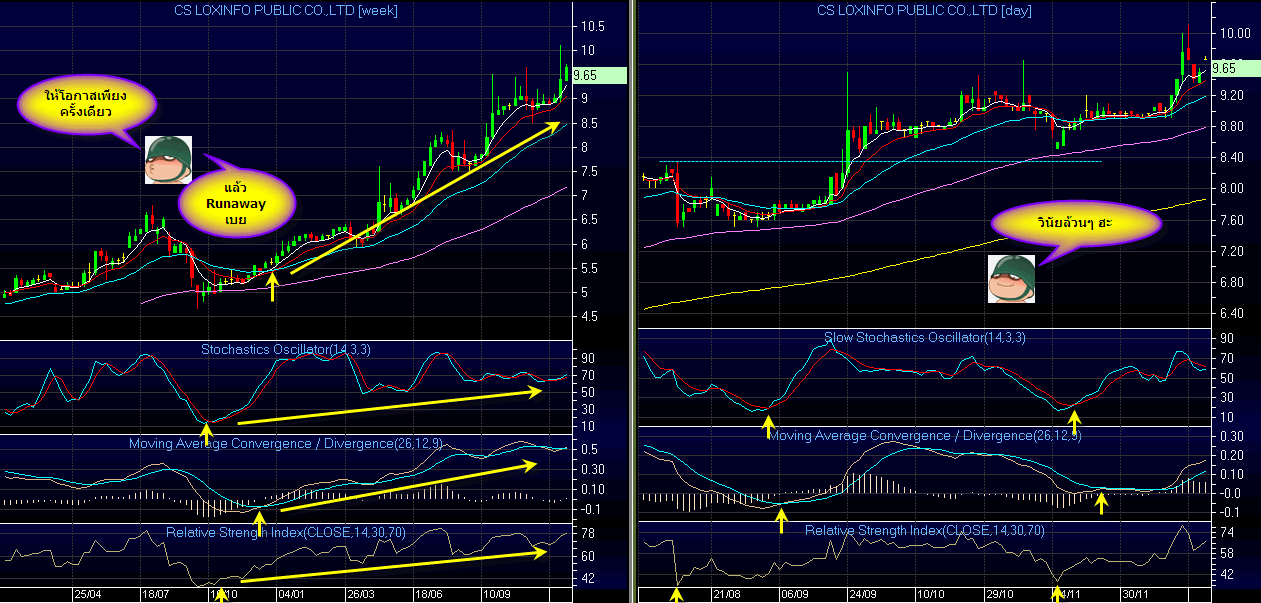This screenshot has width=1261, height=603.
Task: Click the 0.5 level on weekly MACD axis
Action: click(588, 450)
